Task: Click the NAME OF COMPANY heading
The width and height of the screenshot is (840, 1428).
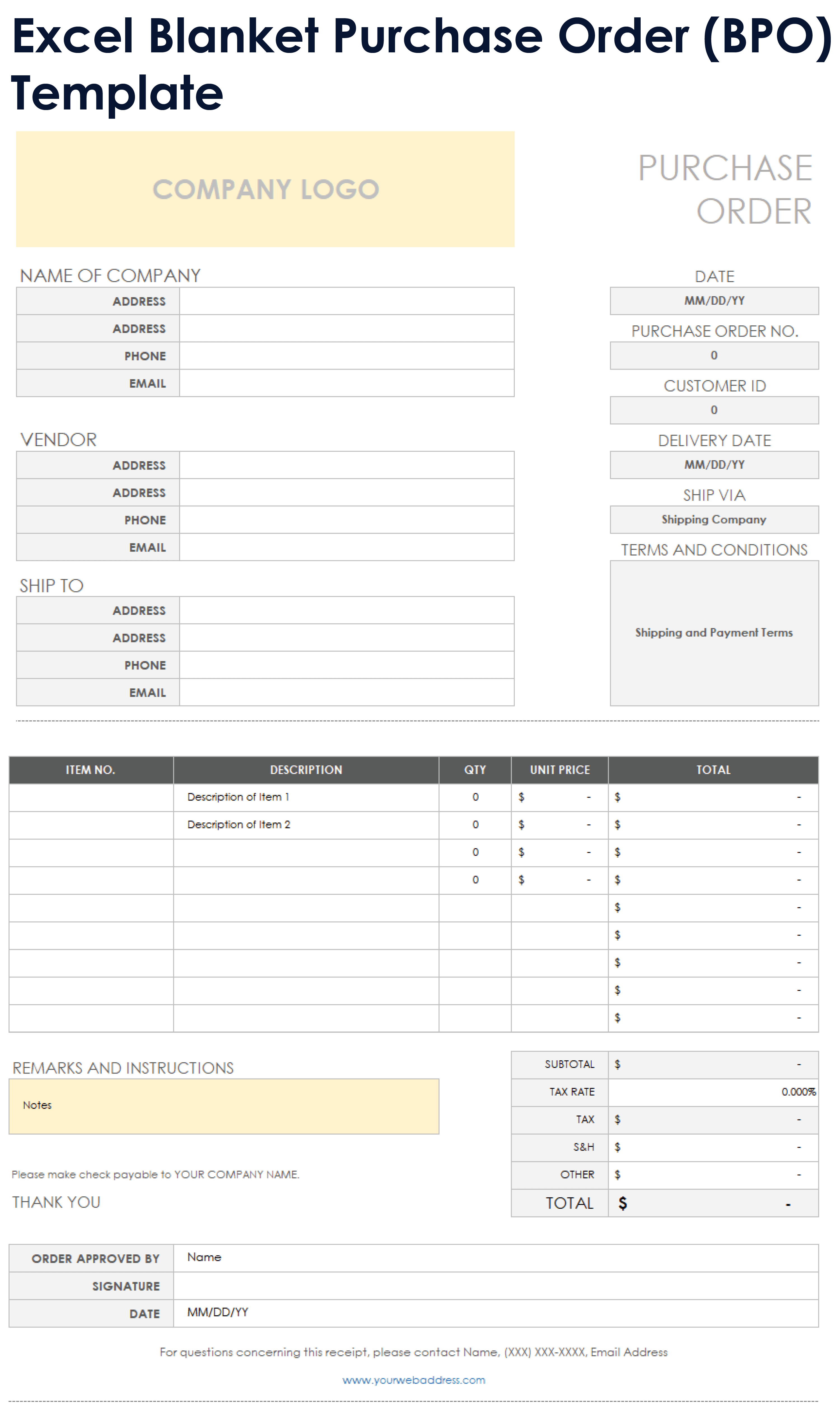Action: pyautogui.click(x=110, y=276)
